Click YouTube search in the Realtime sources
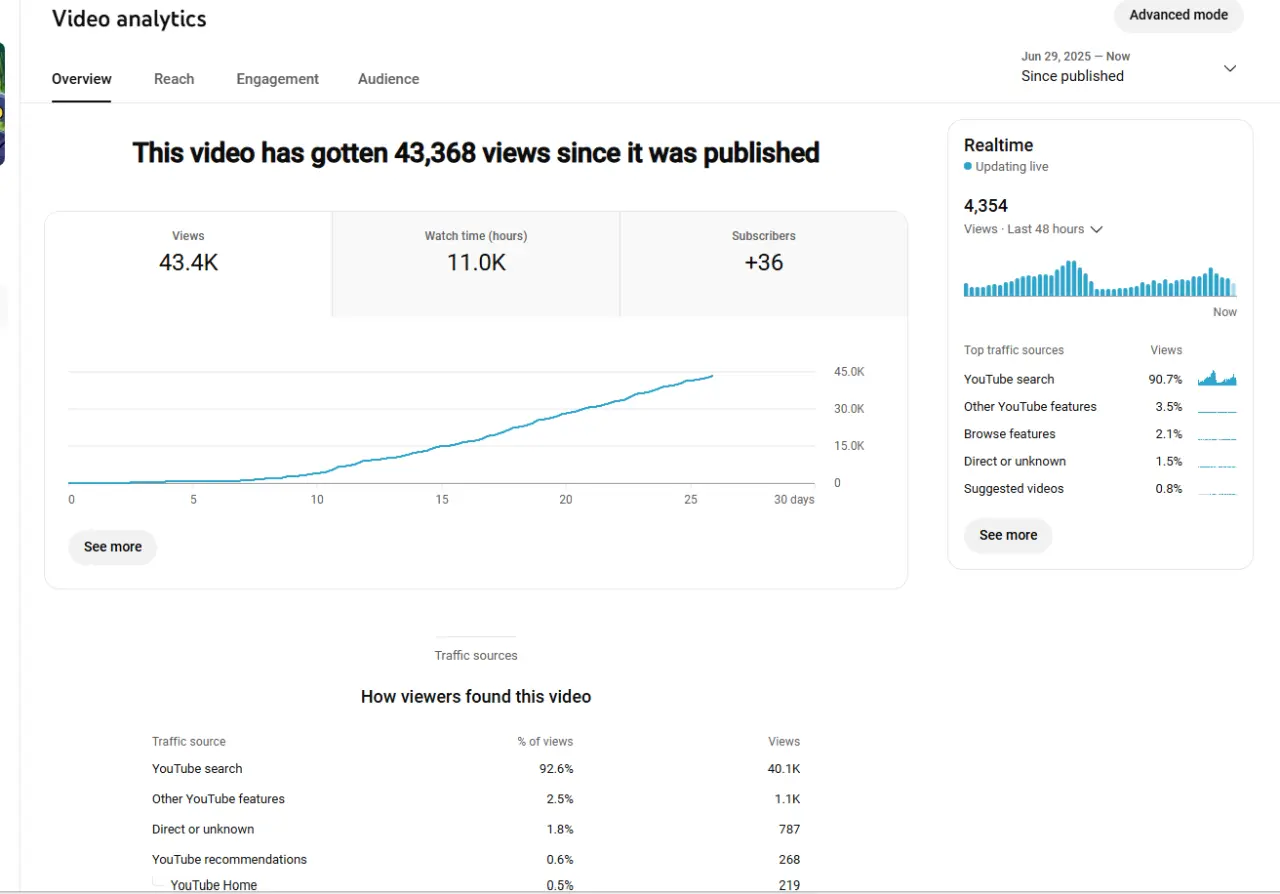 click(1009, 379)
